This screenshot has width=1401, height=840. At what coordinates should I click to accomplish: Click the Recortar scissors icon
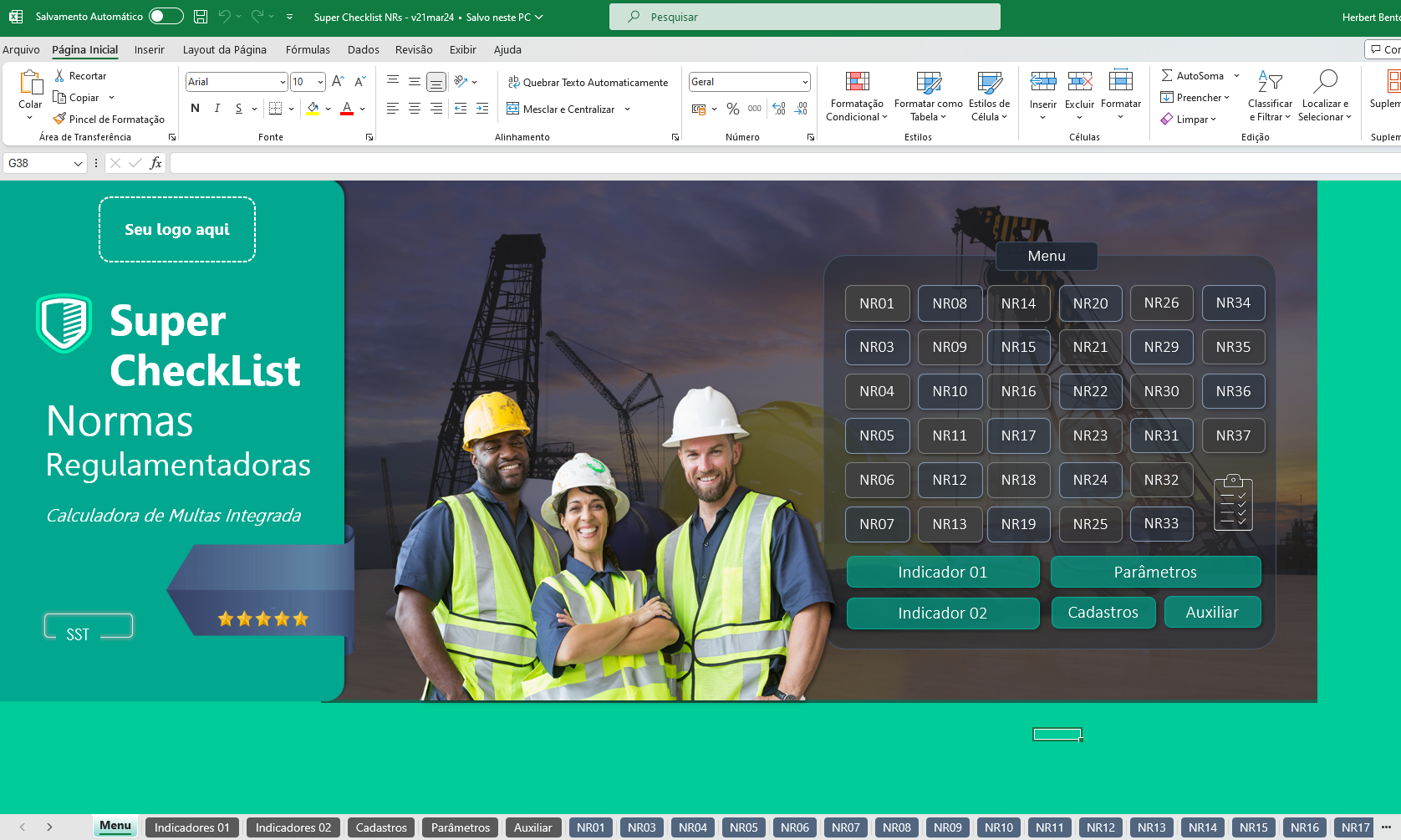[59, 75]
